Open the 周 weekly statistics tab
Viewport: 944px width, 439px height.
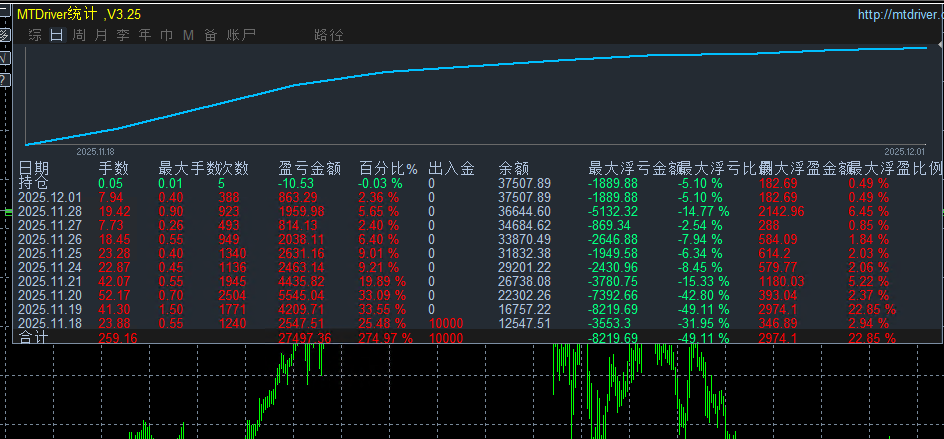coord(79,35)
